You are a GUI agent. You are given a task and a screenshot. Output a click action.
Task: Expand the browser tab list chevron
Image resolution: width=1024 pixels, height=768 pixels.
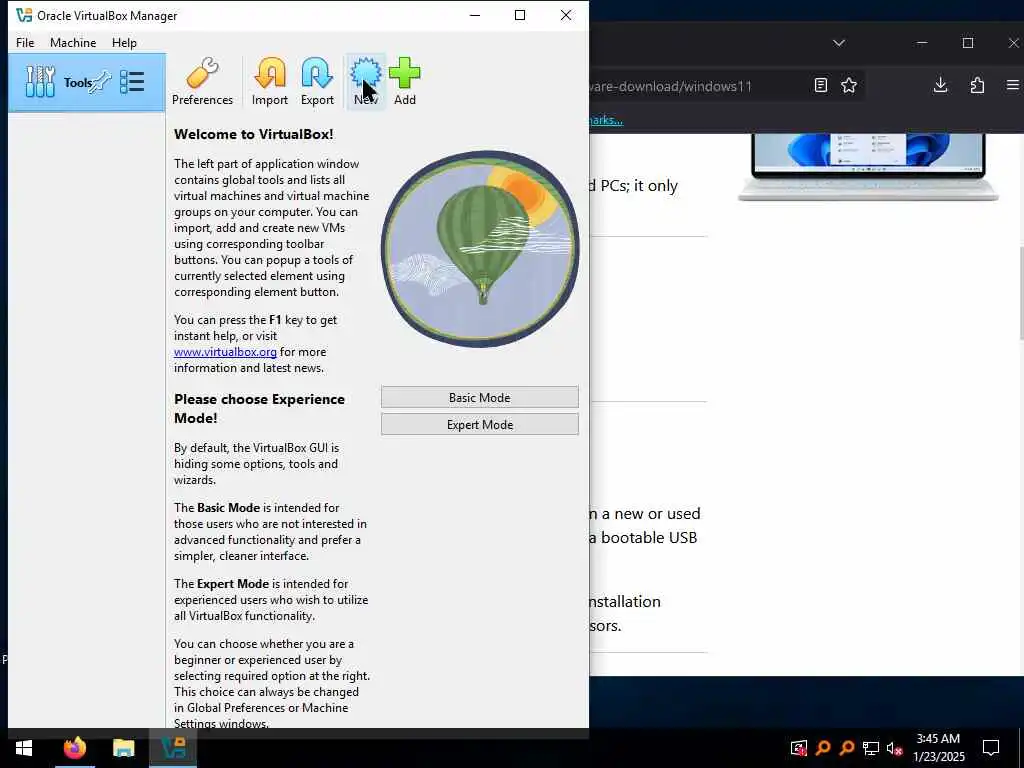839,43
